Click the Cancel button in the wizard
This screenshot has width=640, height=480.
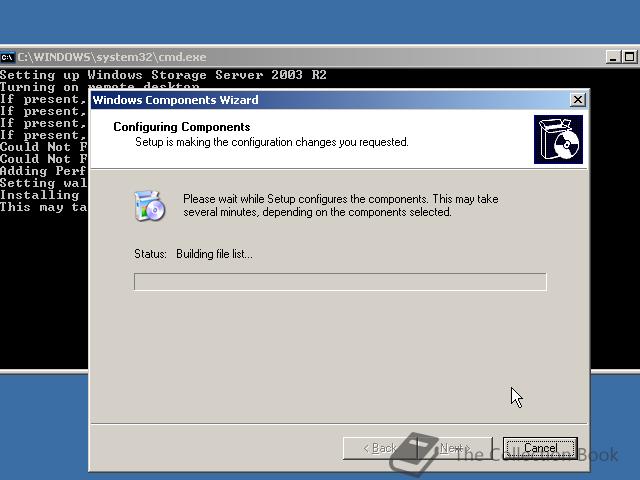540,448
